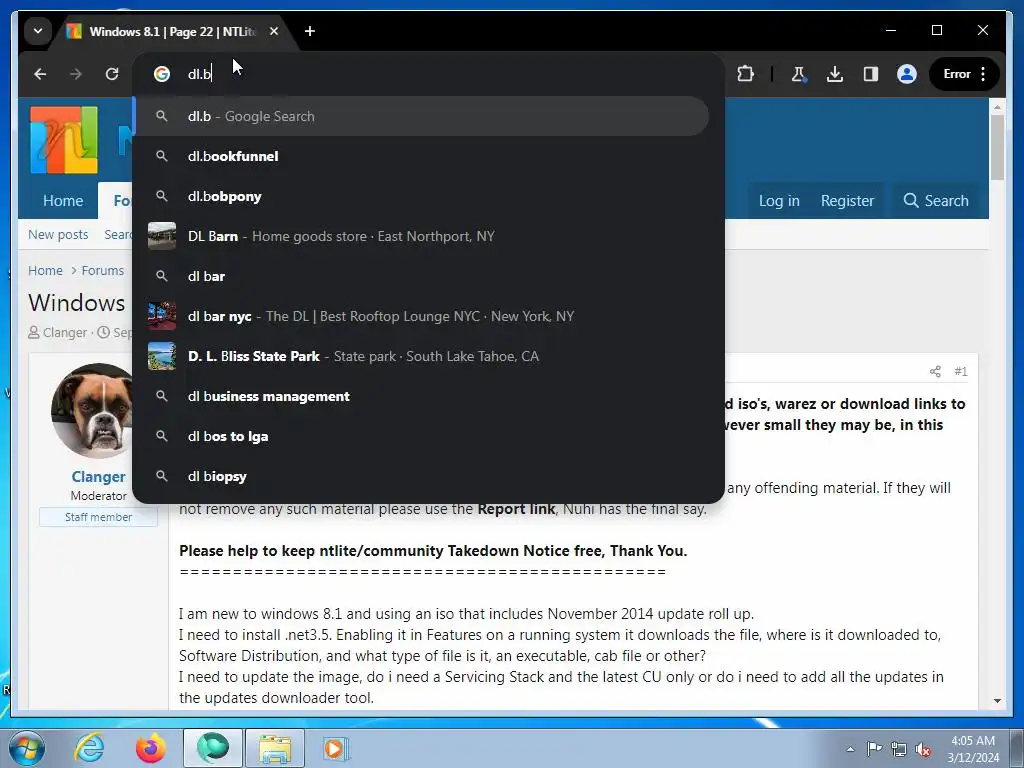Select the 'dl bar' suggestion
Screen dimensions: 1024x768
point(422,276)
